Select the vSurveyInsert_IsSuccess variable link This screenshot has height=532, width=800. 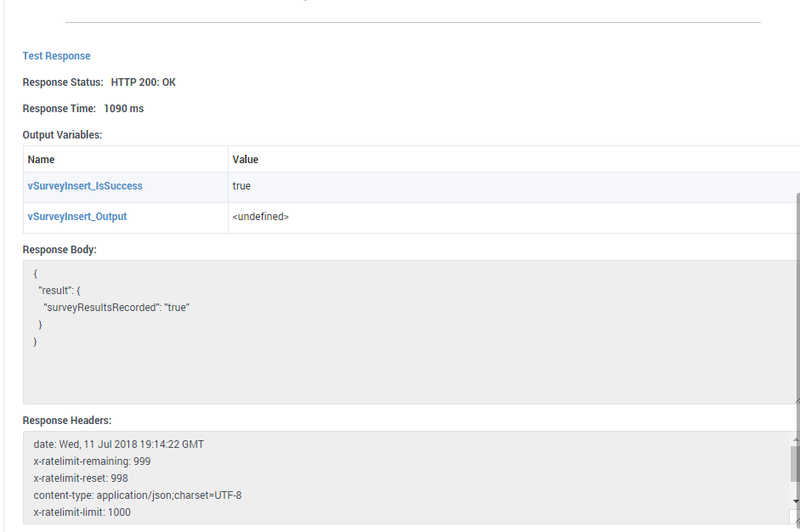[x=85, y=186]
